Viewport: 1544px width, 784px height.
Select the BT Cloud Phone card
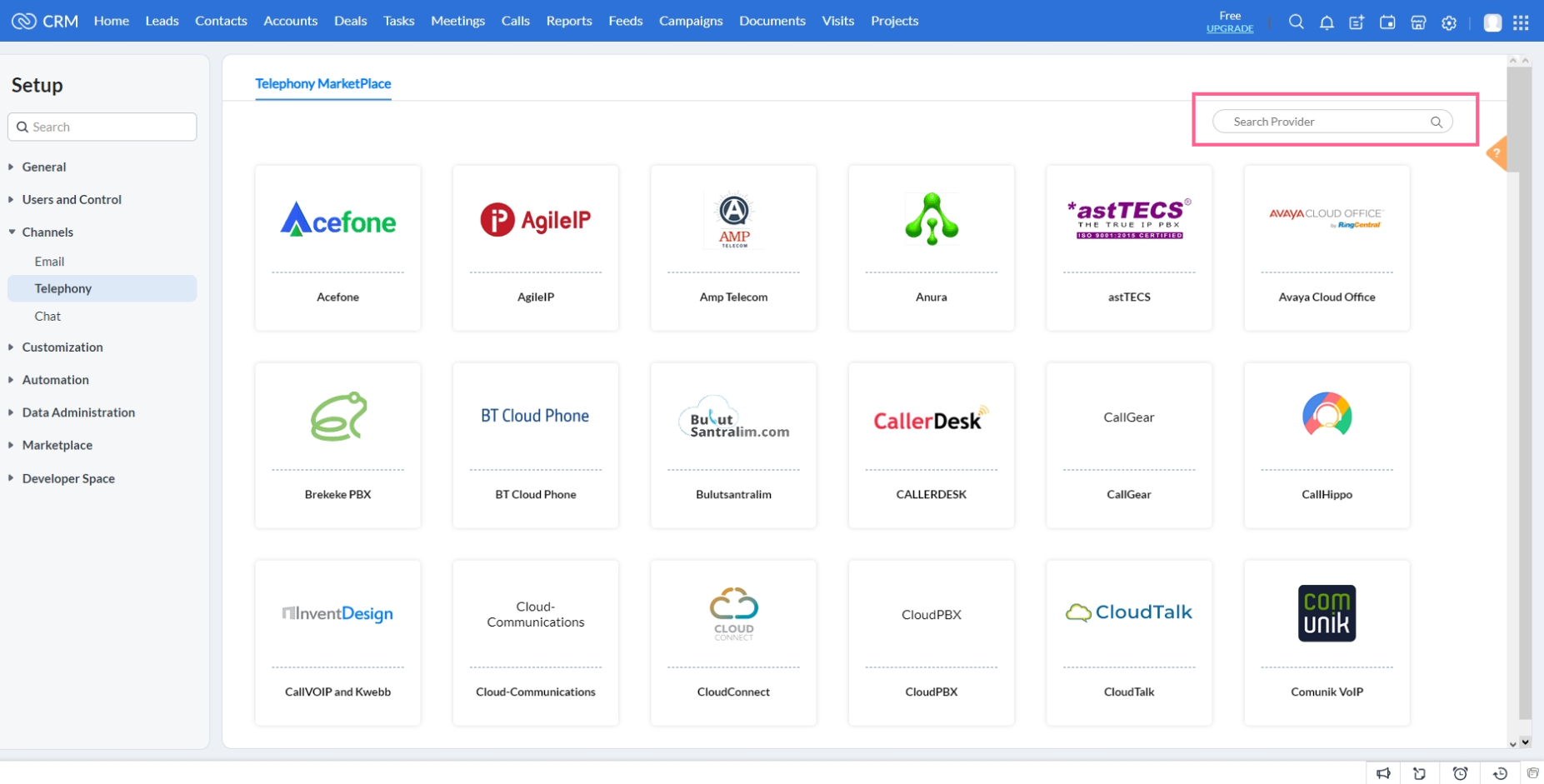pos(536,445)
